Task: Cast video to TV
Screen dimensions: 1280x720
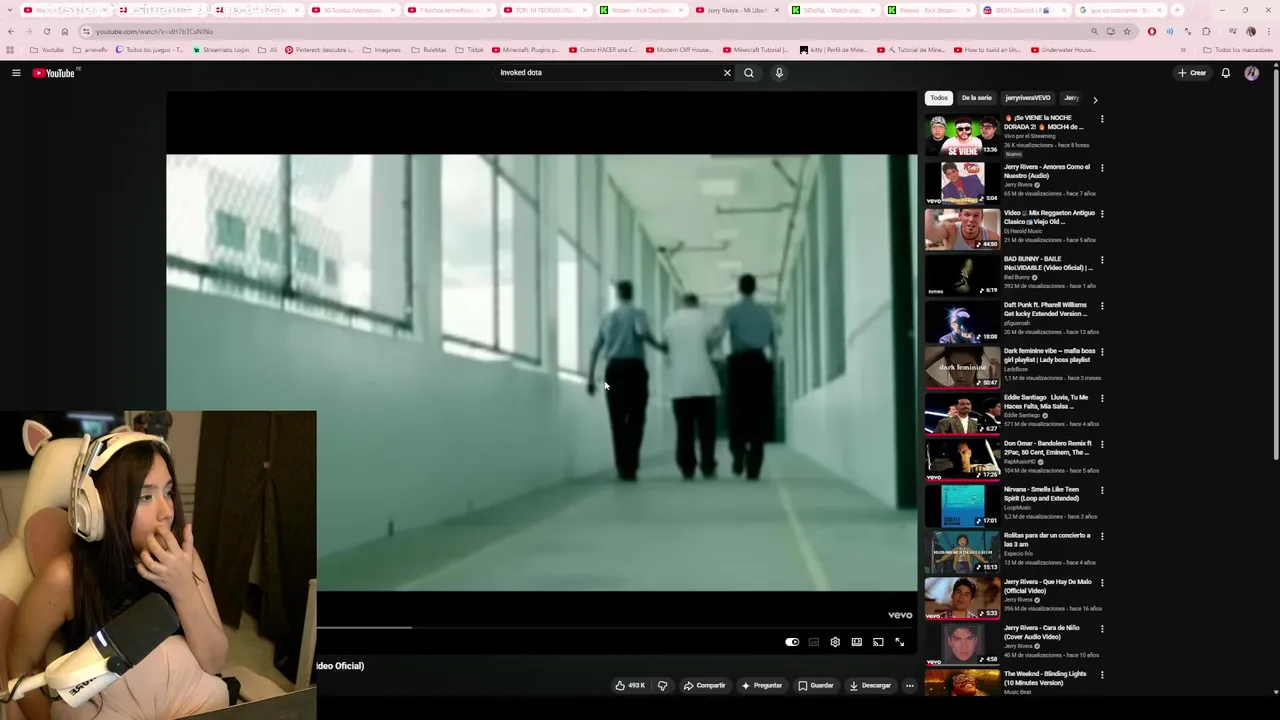Action: (x=878, y=642)
